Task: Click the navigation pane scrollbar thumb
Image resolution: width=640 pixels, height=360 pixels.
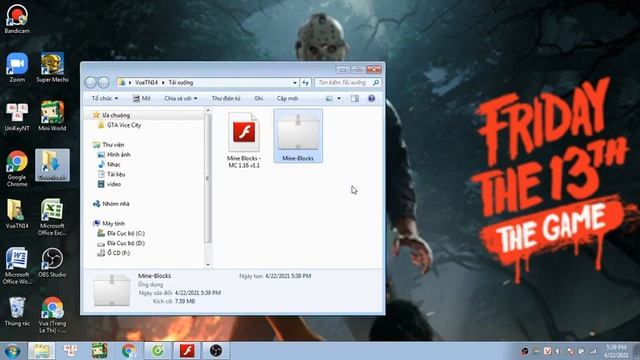Action: click(208, 178)
